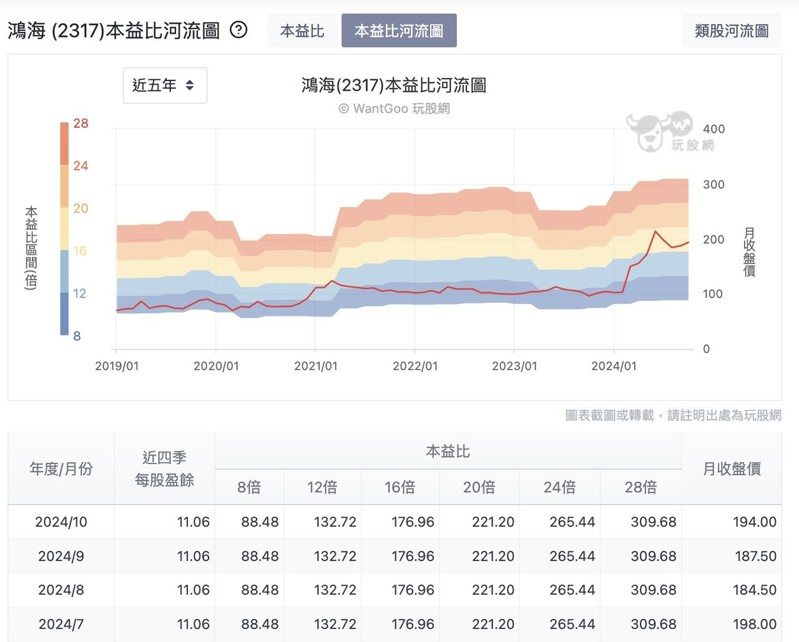Image resolution: width=799 pixels, height=642 pixels.
Task: Click the 16倍 column header
Action: (x=400, y=487)
